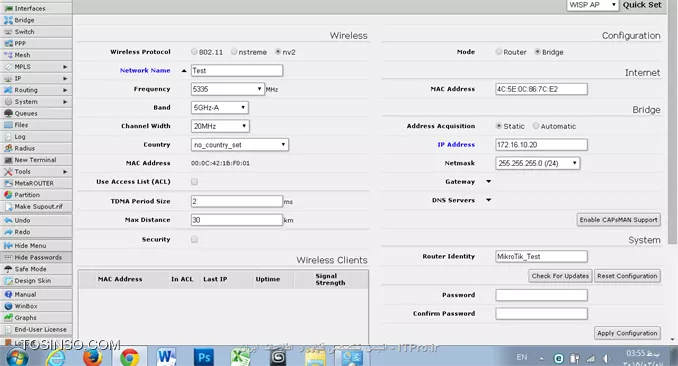The image size is (678, 366).
Task: Expand the IP submenu
Action: 65,78
